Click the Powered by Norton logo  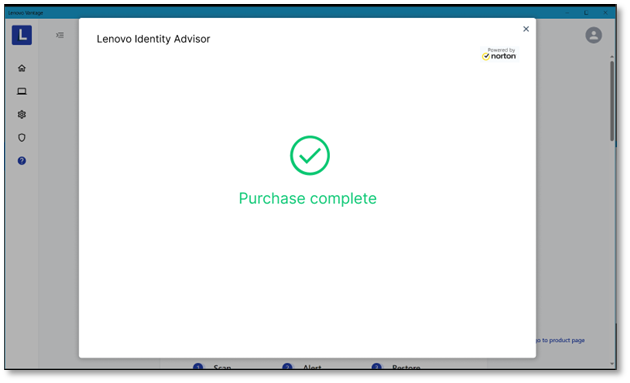[499, 54]
